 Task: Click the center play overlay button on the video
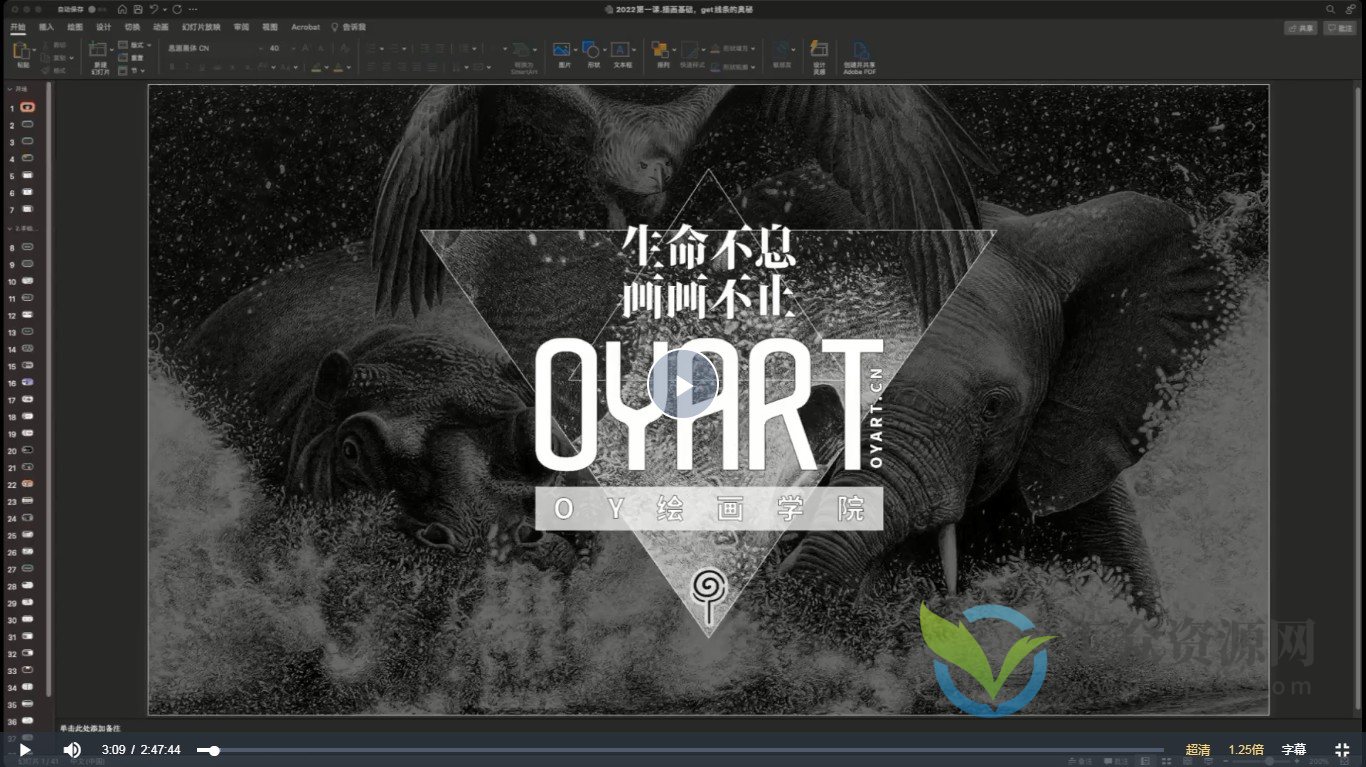tap(683, 384)
